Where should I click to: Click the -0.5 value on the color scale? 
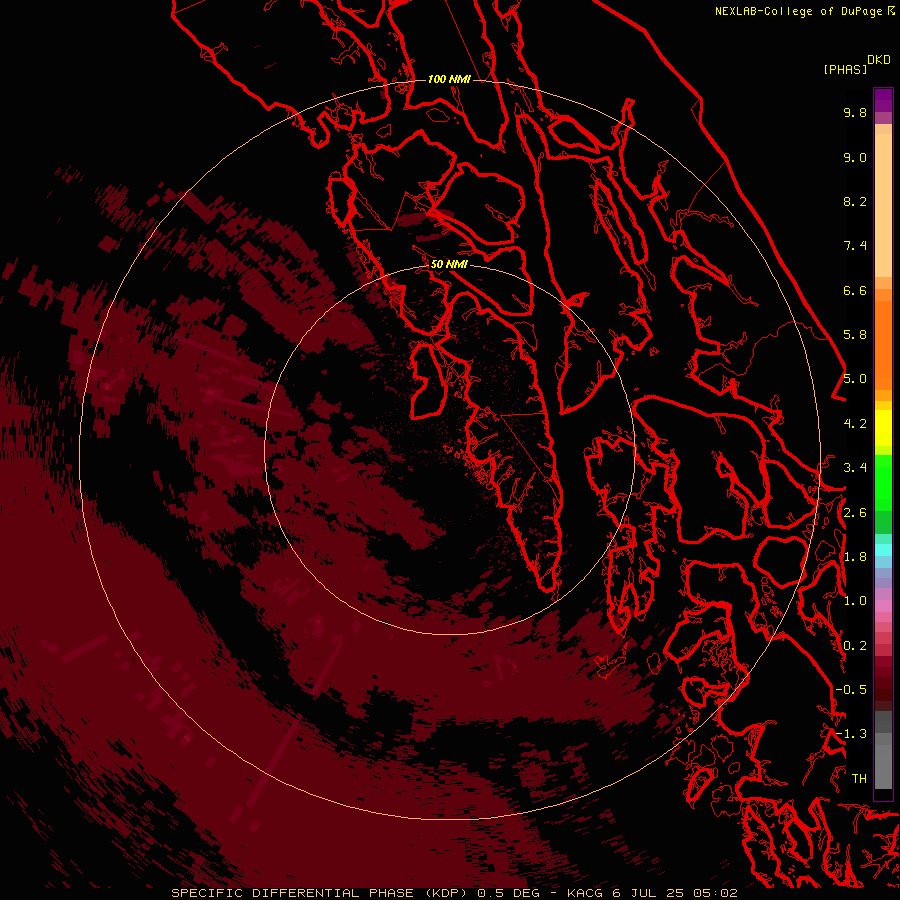click(851, 690)
